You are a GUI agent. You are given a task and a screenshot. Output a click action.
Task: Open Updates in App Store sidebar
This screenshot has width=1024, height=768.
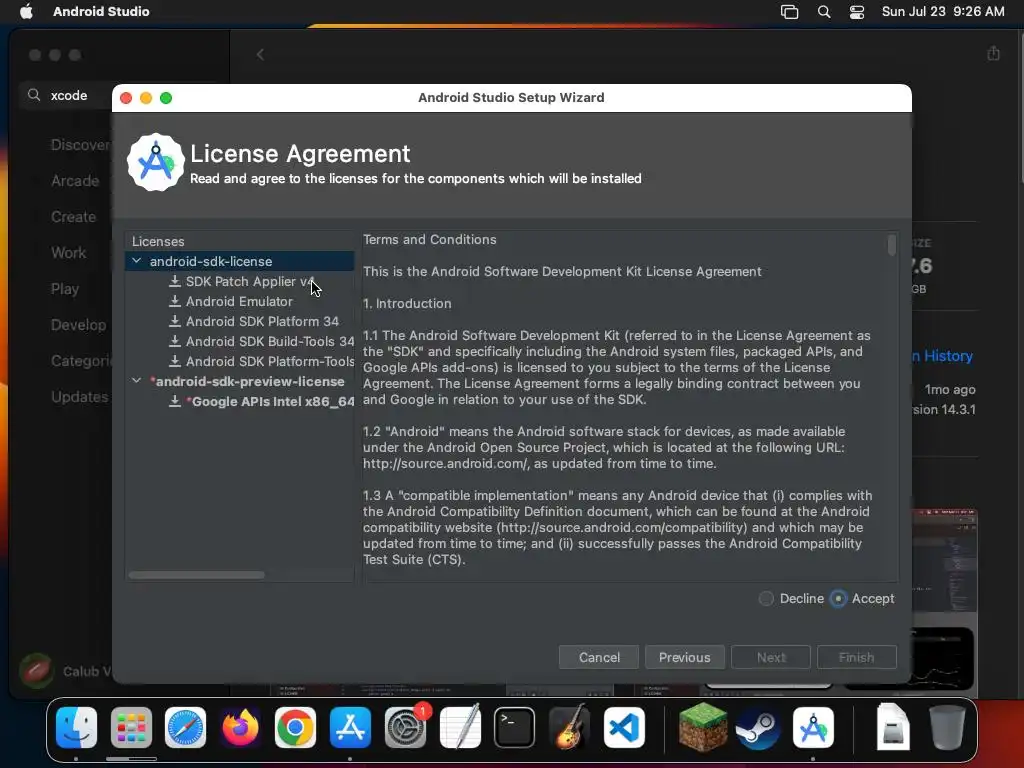tap(80, 396)
